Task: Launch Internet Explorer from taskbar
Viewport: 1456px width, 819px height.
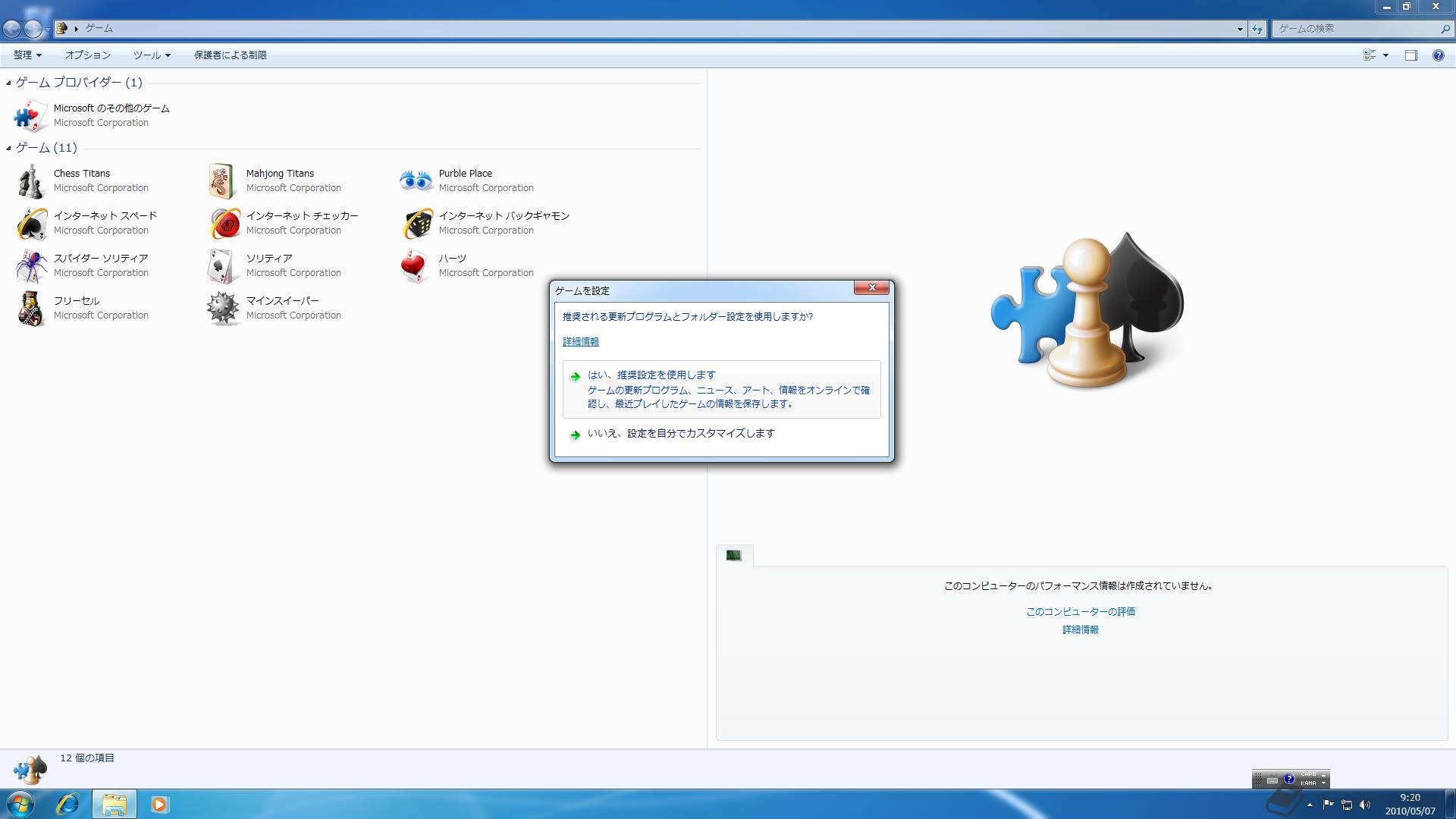Action: coord(67,804)
